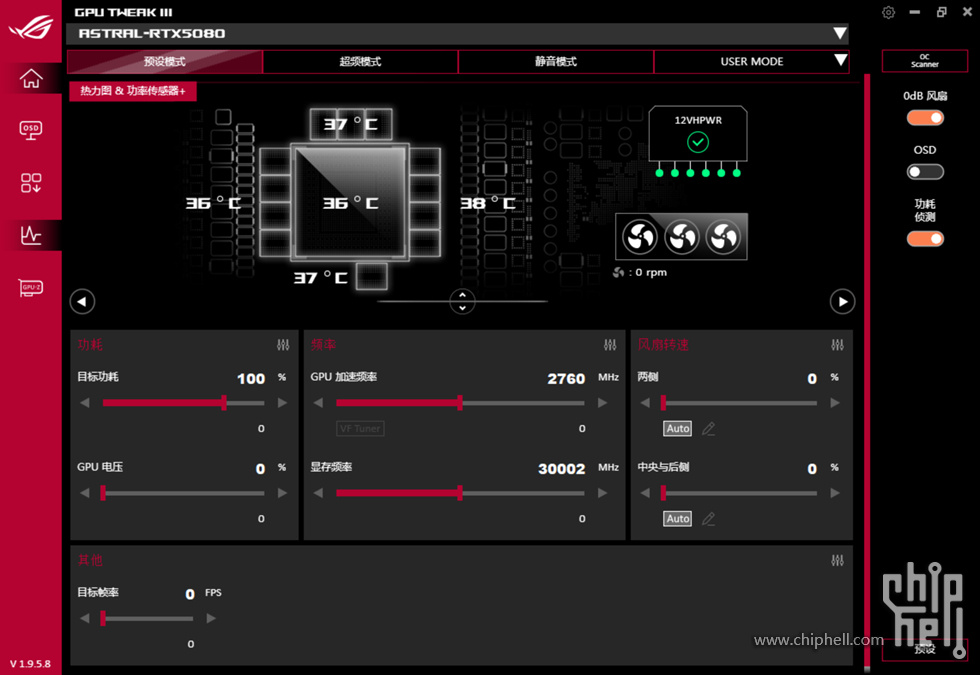
Task: Increase 目标帧率 with right arrow
Action: [x=211, y=618]
